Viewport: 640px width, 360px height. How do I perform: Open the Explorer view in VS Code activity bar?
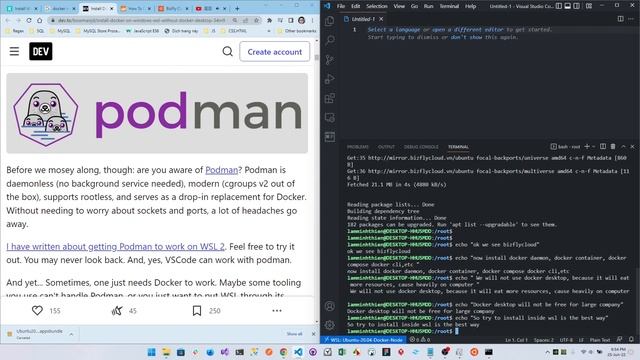[329, 21]
